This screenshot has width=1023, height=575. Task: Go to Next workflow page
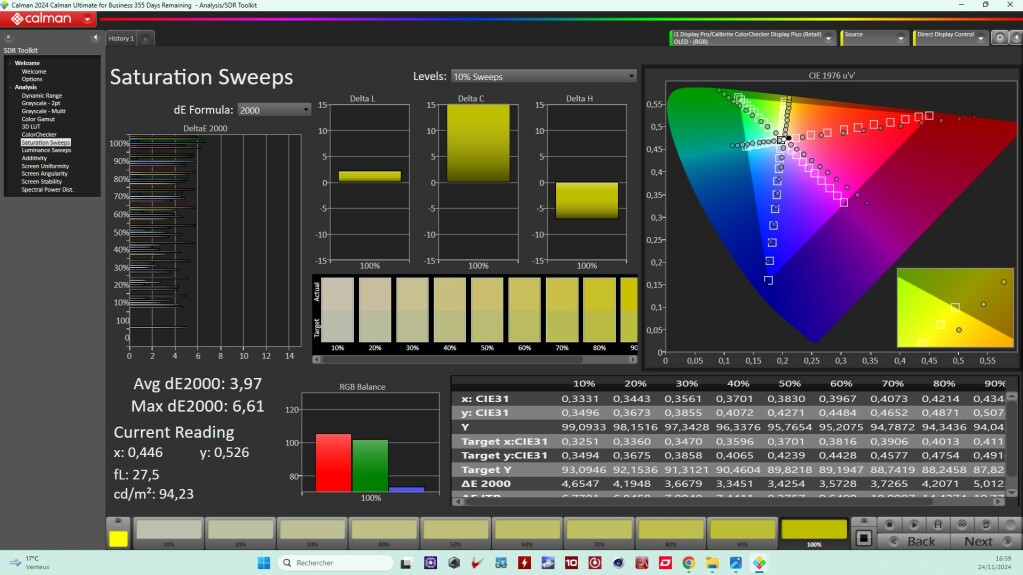point(985,541)
